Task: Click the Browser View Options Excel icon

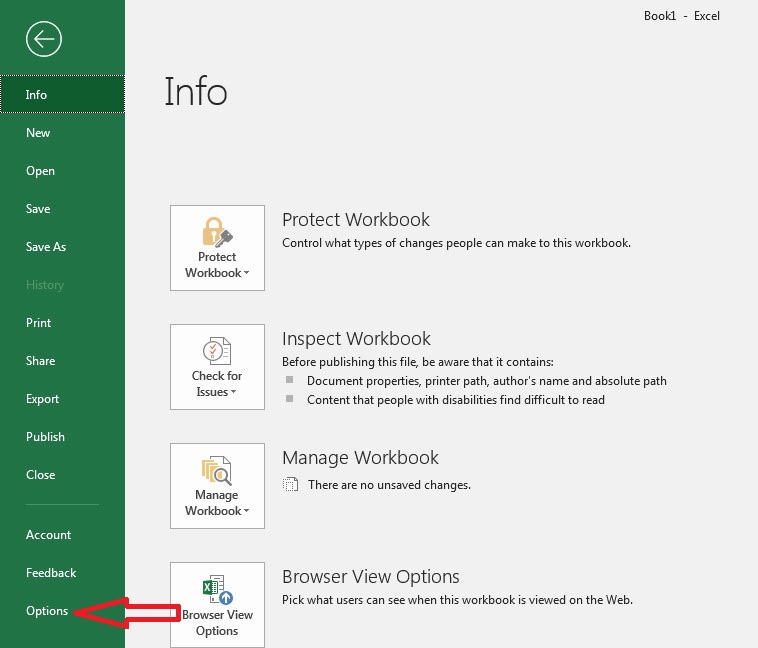Action: click(217, 589)
